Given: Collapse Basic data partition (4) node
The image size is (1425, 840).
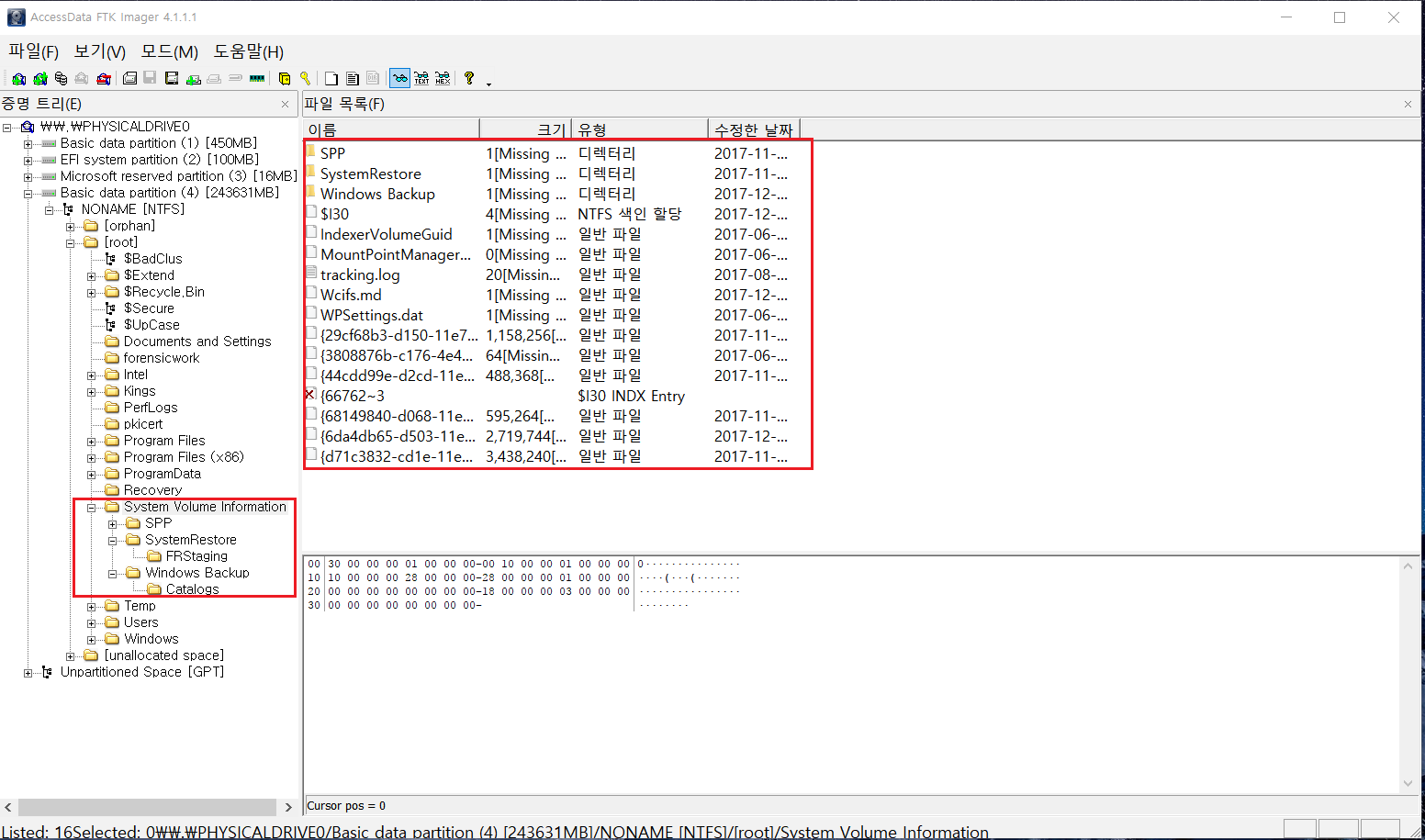Looking at the screenshot, I should point(28,194).
